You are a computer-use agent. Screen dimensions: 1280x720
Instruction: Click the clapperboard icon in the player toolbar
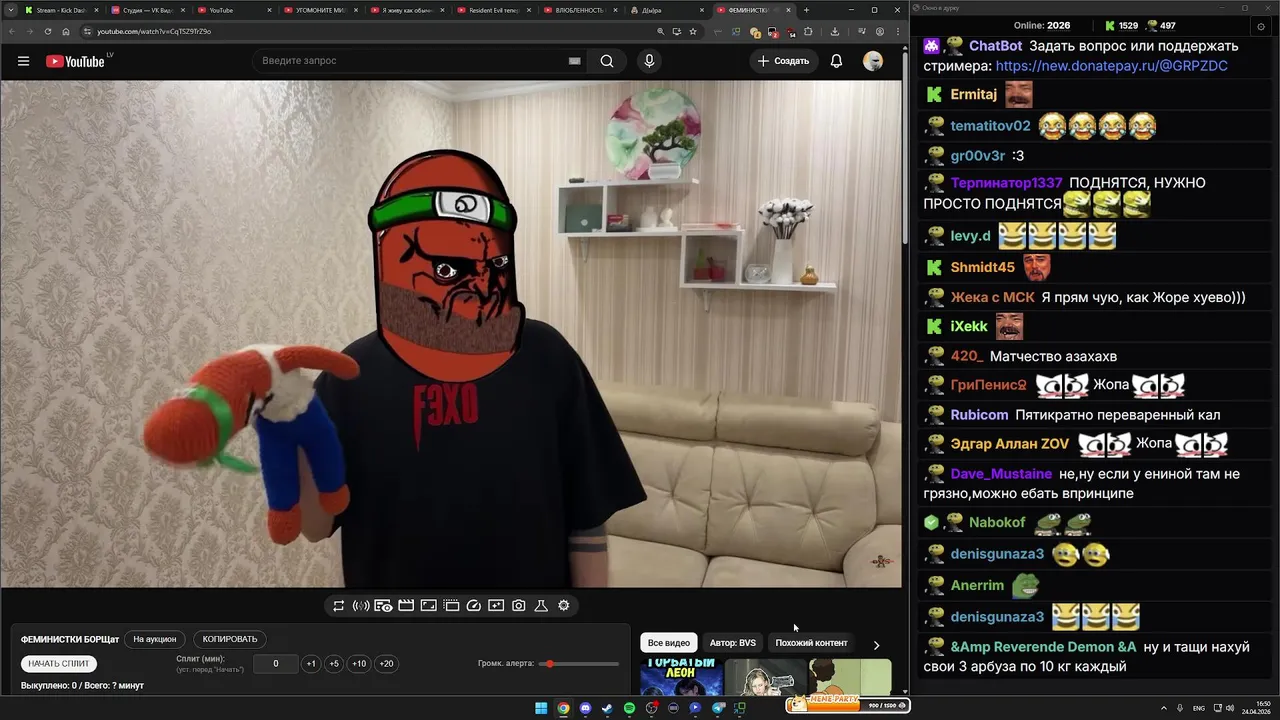point(406,605)
